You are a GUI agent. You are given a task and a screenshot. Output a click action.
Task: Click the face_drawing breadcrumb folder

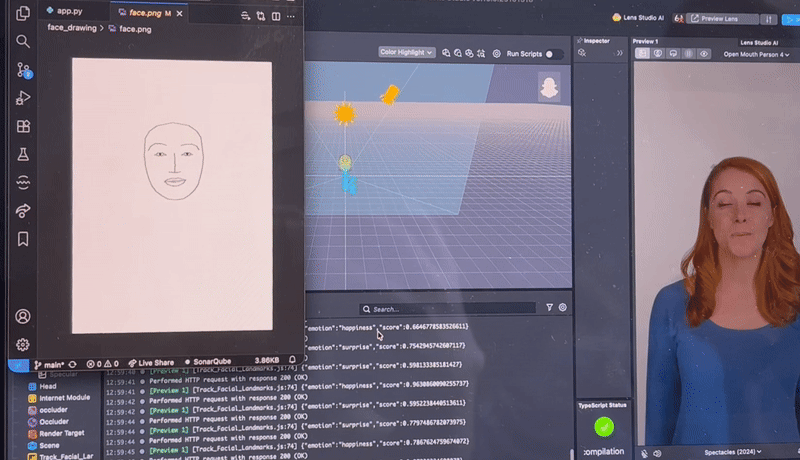click(x=72, y=28)
